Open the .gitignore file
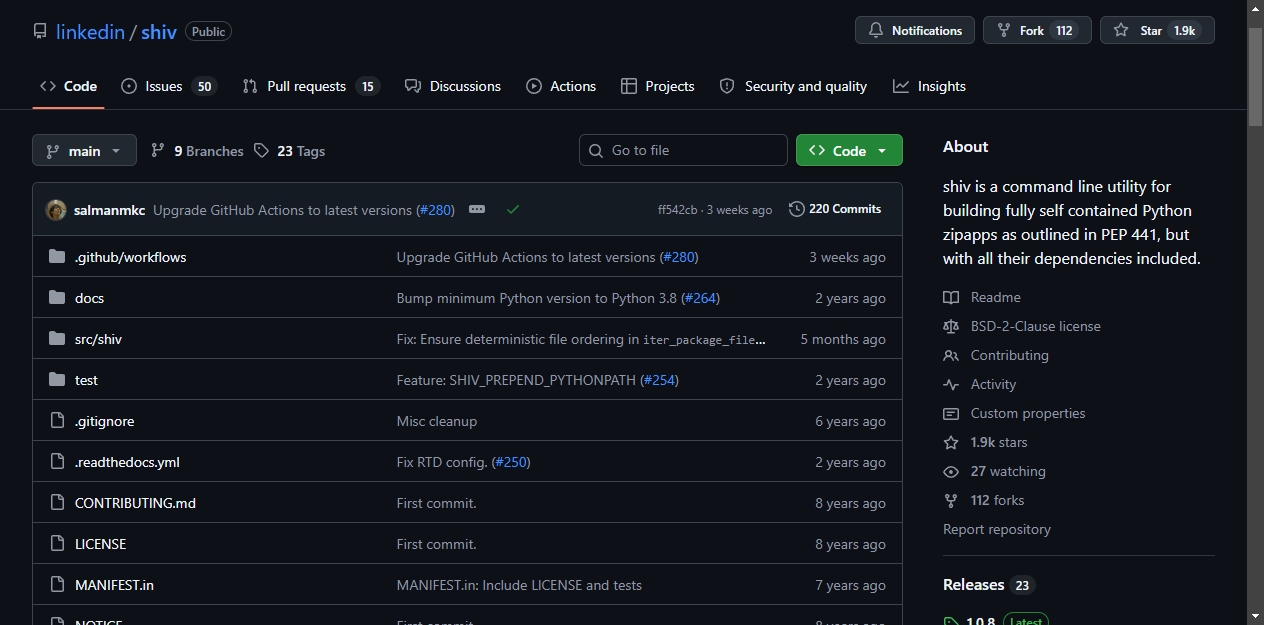 click(104, 421)
